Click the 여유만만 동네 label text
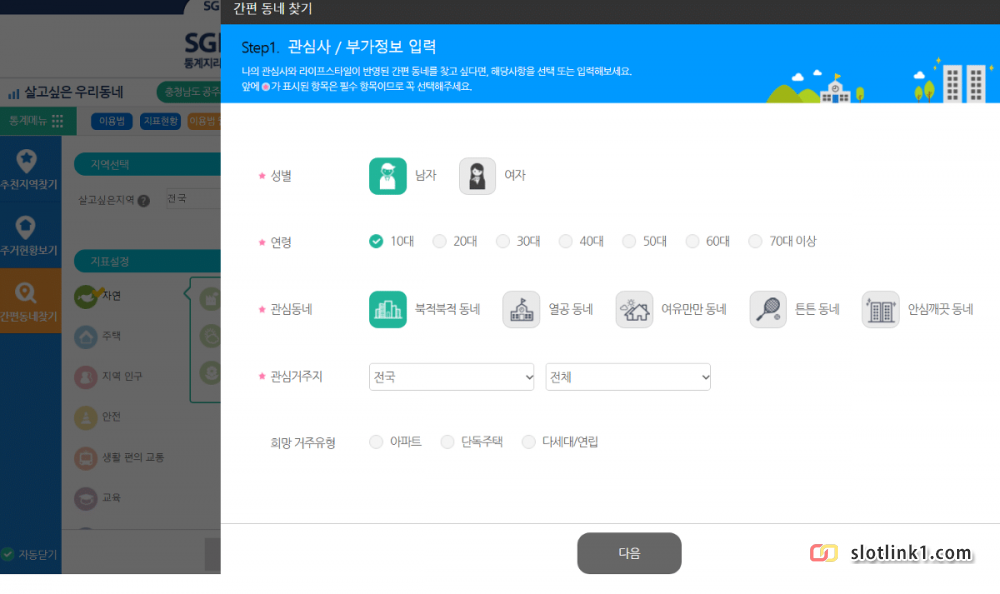 [694, 309]
